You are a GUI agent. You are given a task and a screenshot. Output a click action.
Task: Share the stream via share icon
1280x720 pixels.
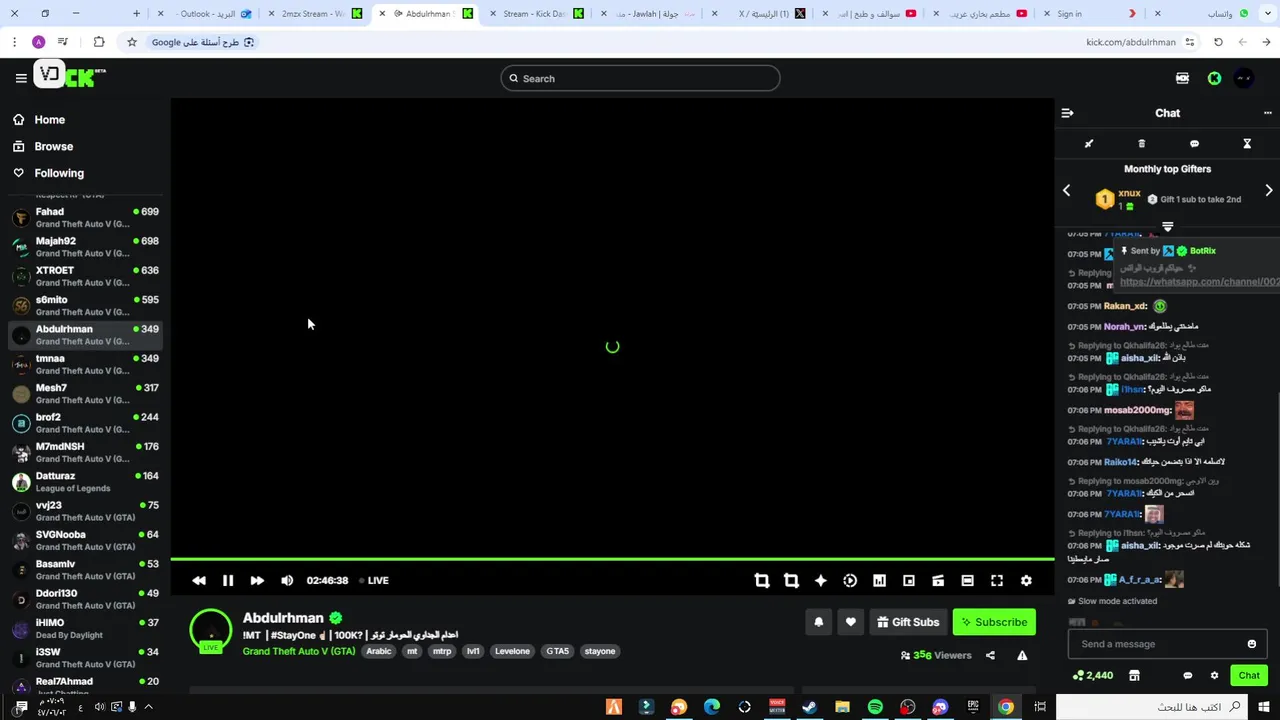pyautogui.click(x=990, y=656)
